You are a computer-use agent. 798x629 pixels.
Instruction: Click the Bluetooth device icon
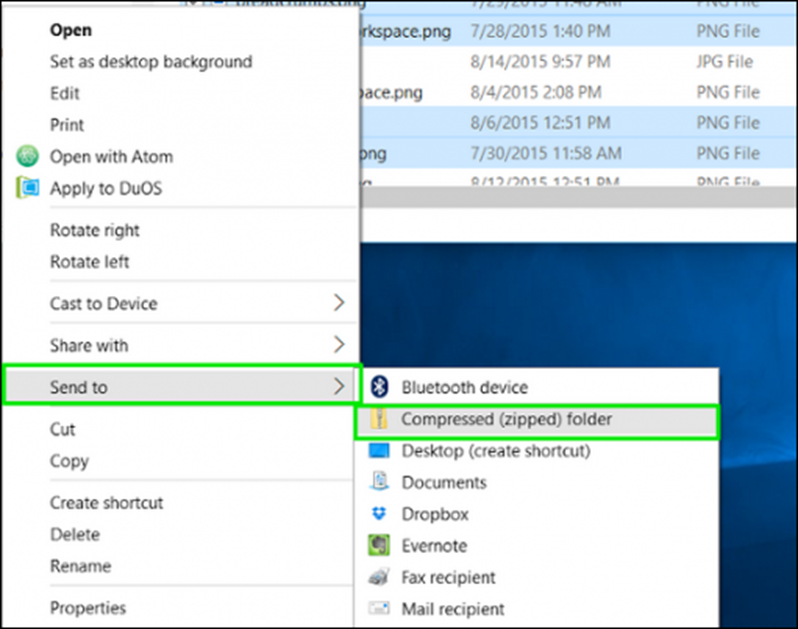pos(379,387)
